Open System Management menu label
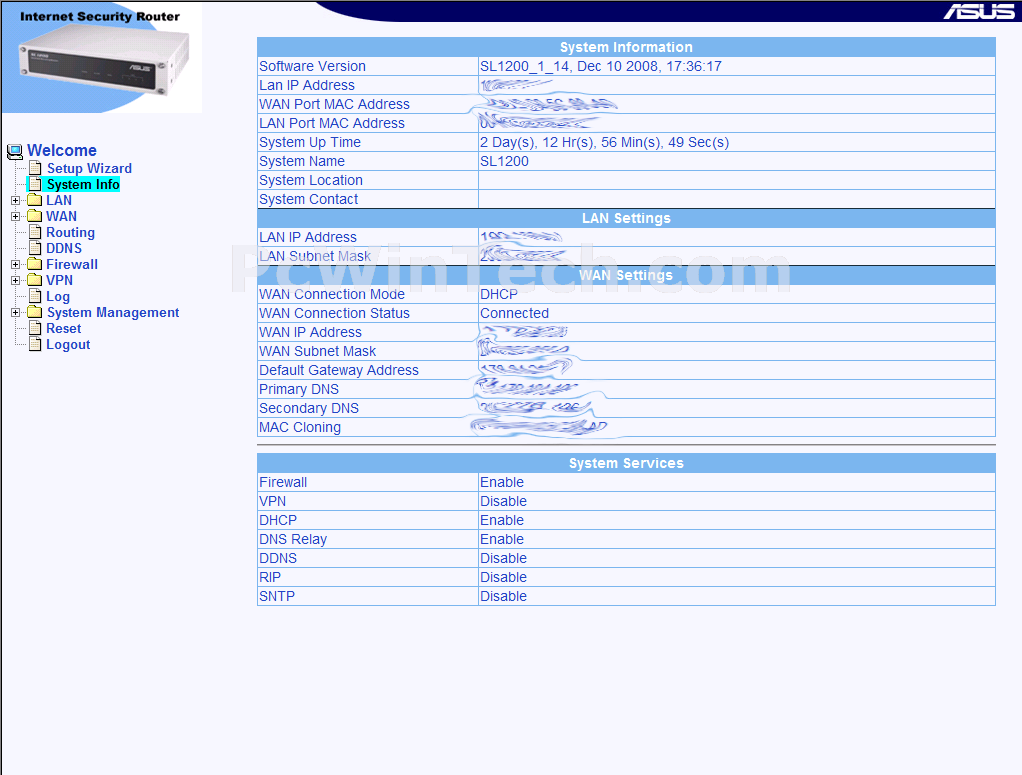1022x775 pixels. click(x=113, y=313)
